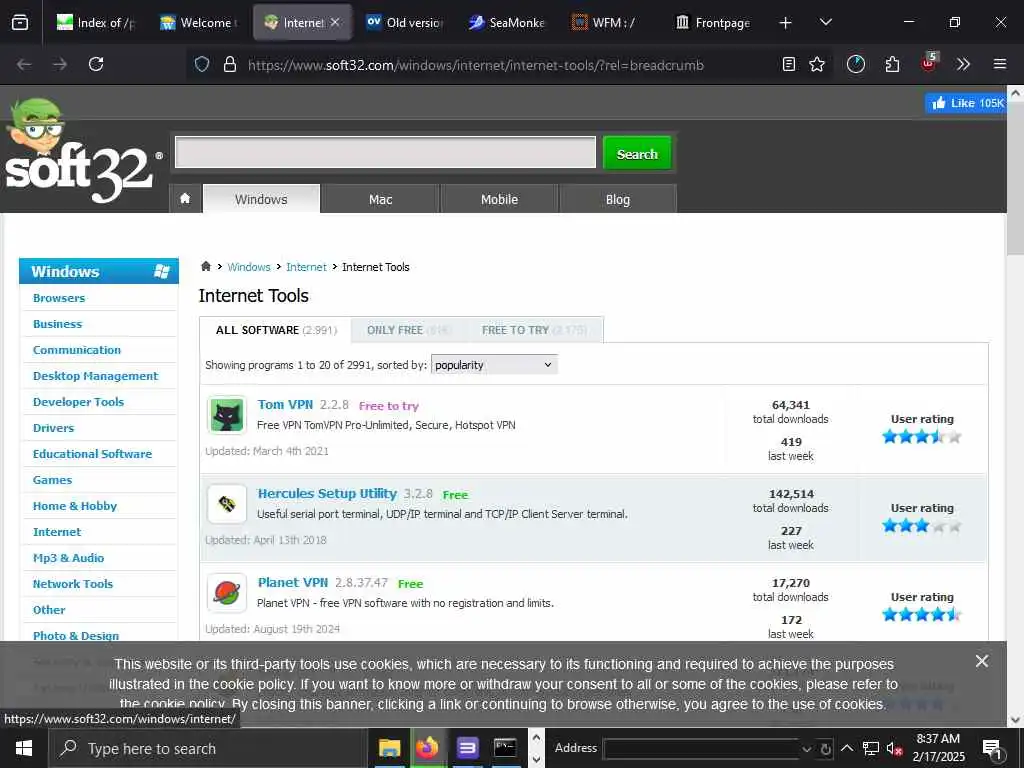This screenshot has width=1024, height=768.
Task: Select the Mac navigation tab
Action: [x=380, y=199]
